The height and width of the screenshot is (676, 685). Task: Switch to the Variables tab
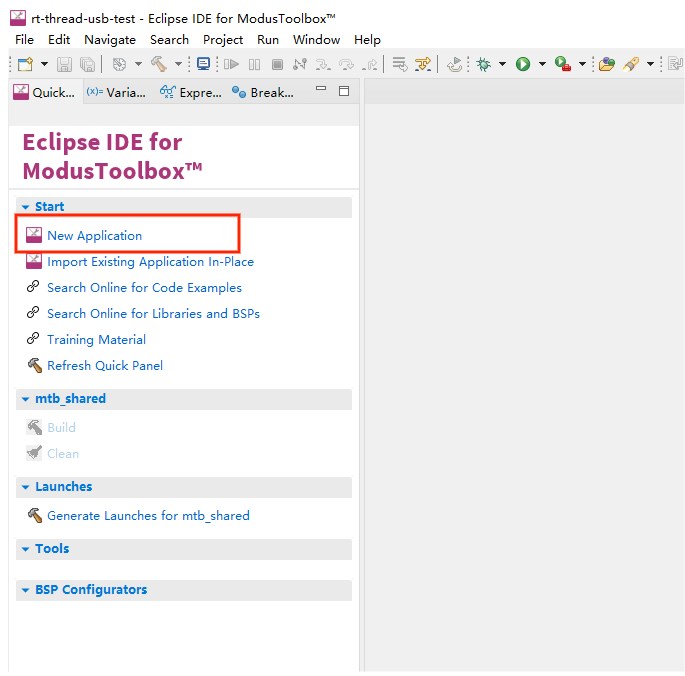coord(116,92)
